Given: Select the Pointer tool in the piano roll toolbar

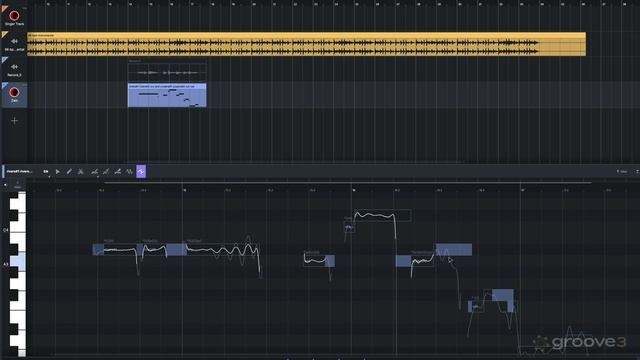Looking at the screenshot, I should pyautogui.click(x=58, y=172).
